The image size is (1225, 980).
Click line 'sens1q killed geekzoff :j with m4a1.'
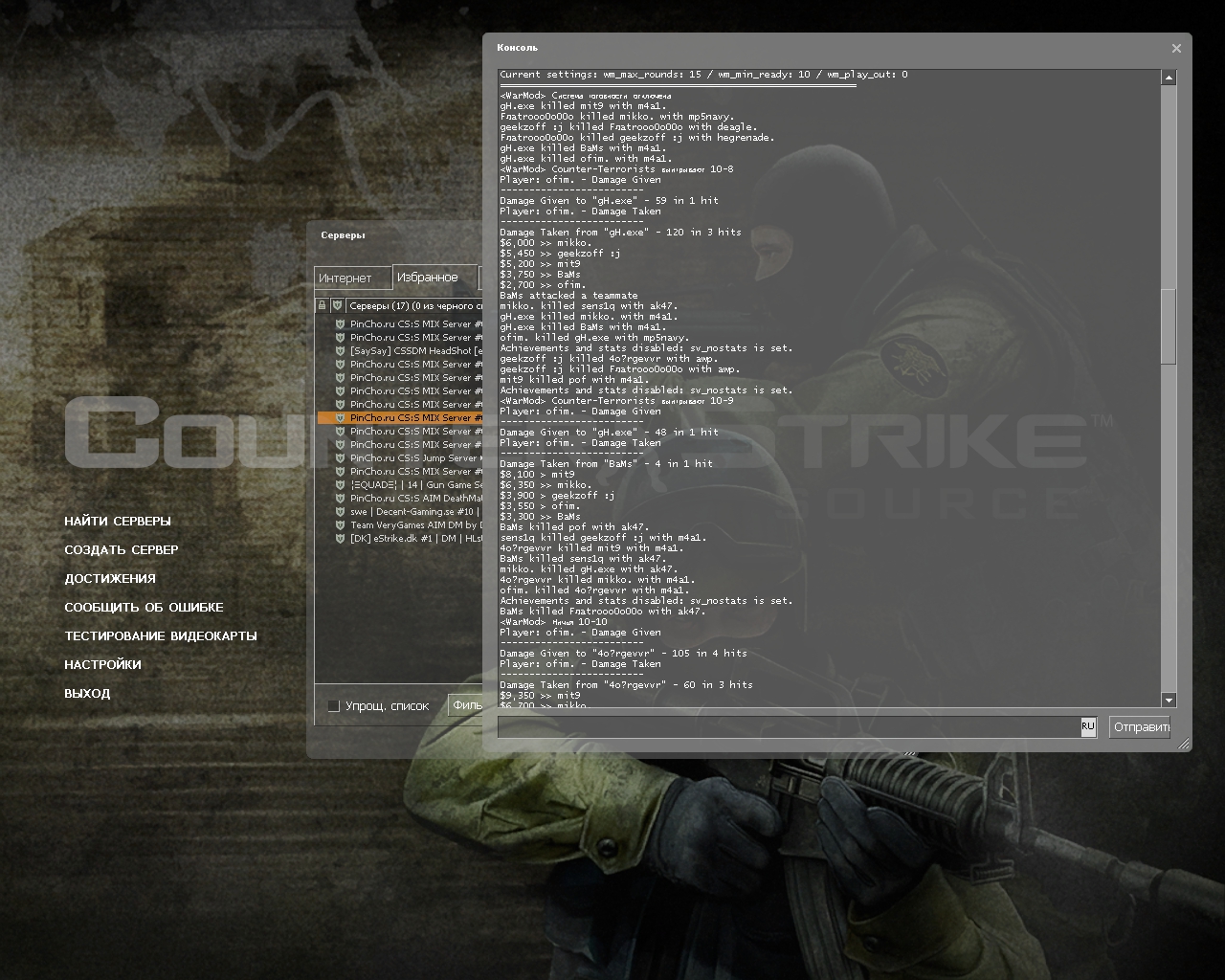pyautogui.click(x=603, y=538)
